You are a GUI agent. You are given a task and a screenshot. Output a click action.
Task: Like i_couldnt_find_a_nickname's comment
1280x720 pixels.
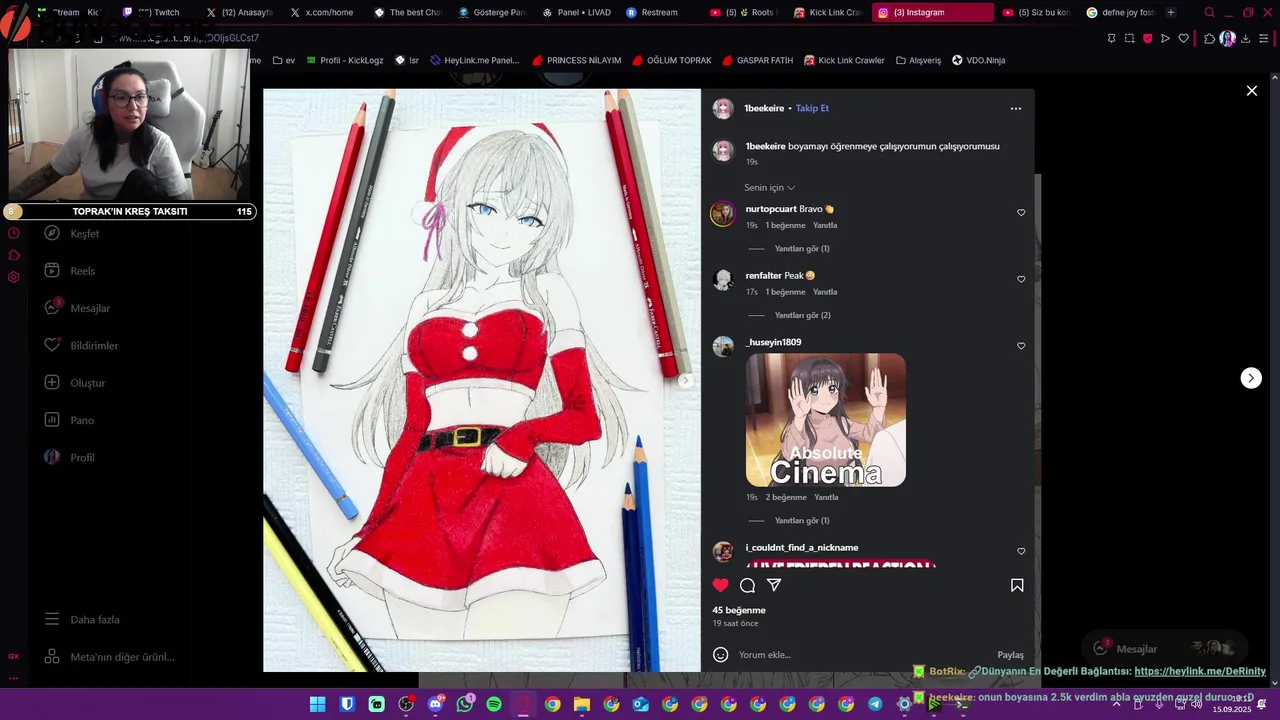tap(1021, 551)
